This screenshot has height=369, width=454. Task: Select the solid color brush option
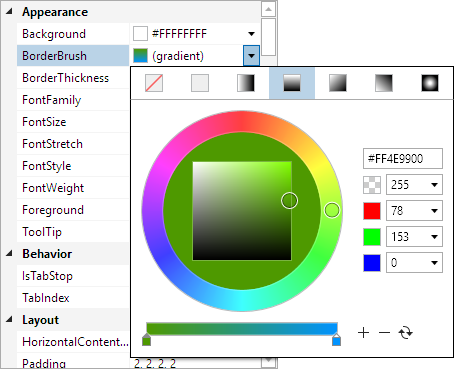tap(200, 83)
